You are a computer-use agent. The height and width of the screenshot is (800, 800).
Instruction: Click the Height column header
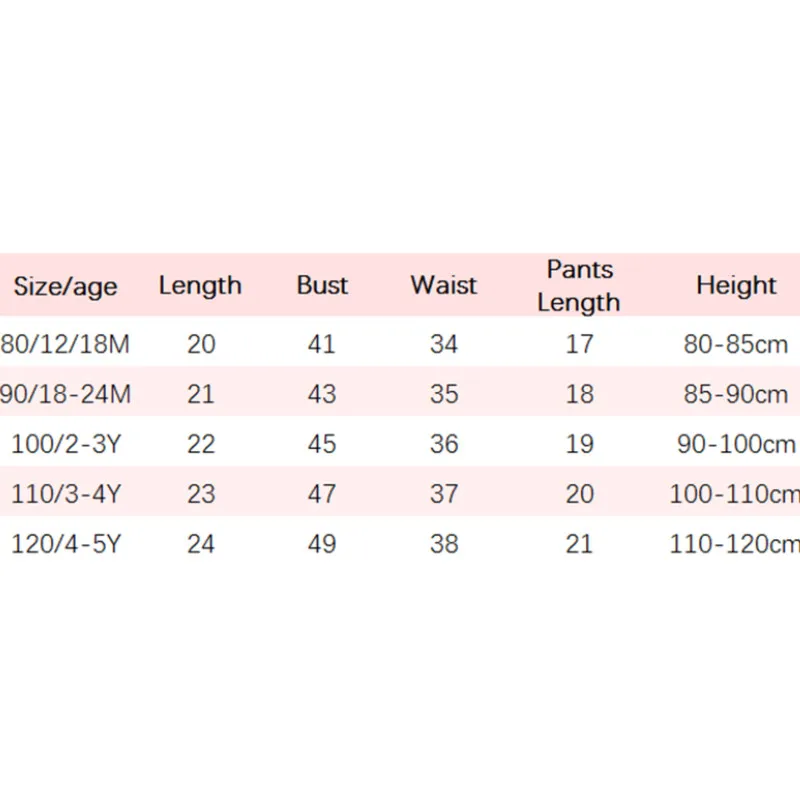tap(736, 285)
